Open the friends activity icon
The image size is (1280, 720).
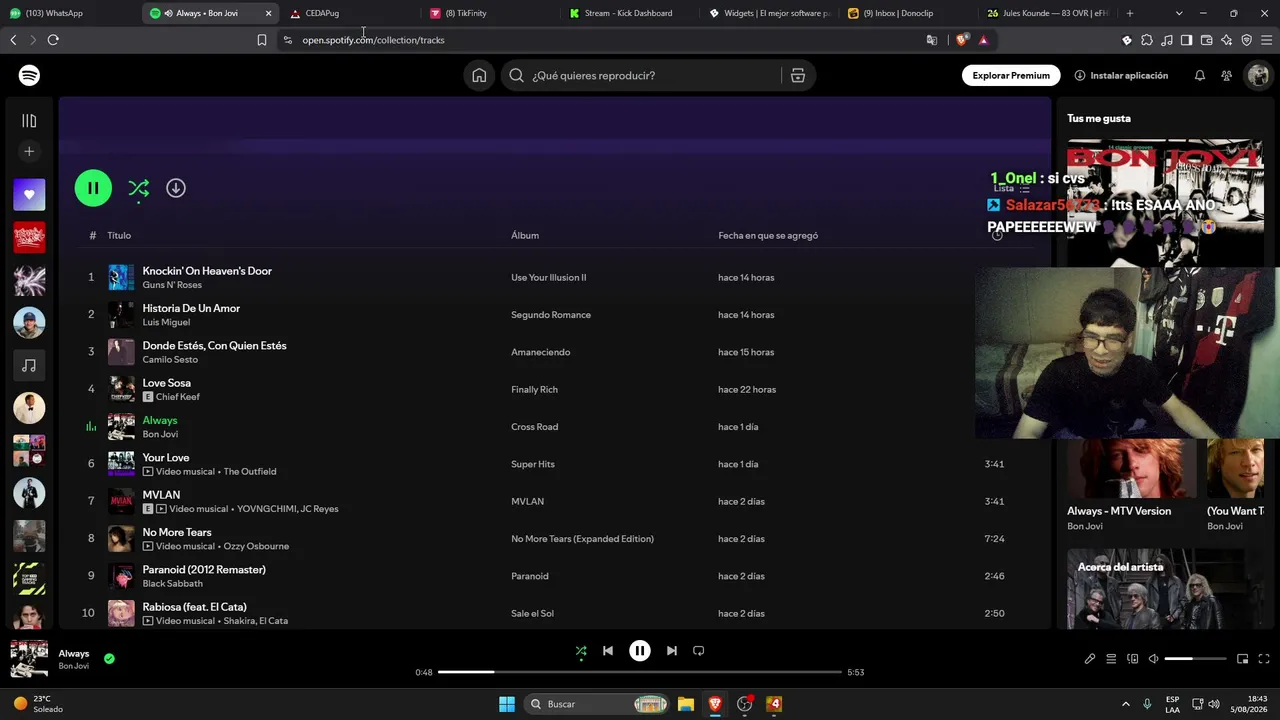(x=1227, y=75)
